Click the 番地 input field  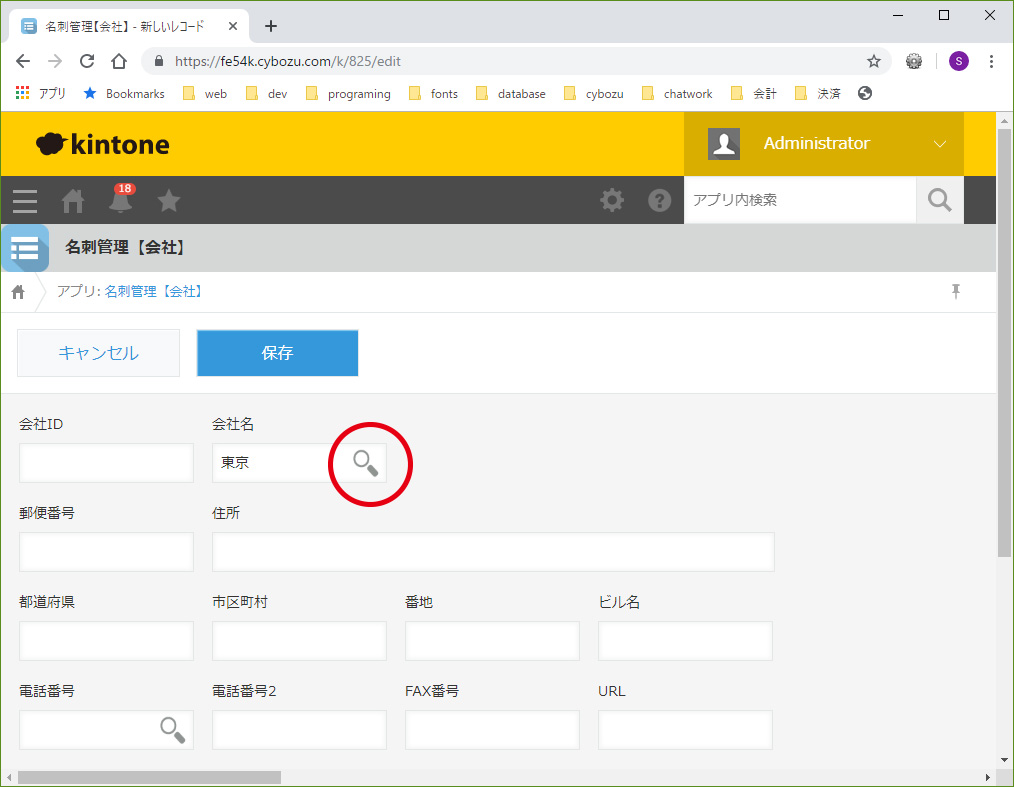(492, 641)
